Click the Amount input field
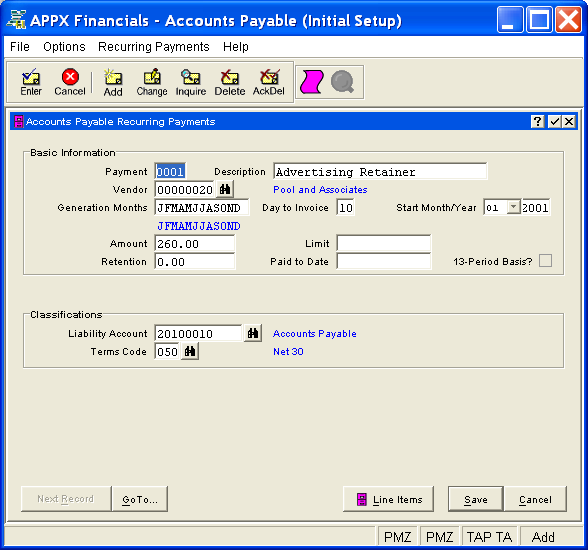Image resolution: width=588 pixels, height=550 pixels. pos(195,243)
